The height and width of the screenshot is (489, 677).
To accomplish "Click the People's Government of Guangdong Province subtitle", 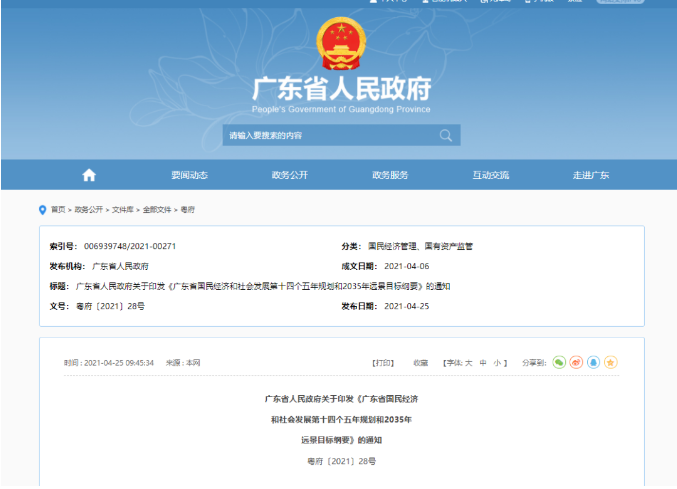I will (341, 109).
